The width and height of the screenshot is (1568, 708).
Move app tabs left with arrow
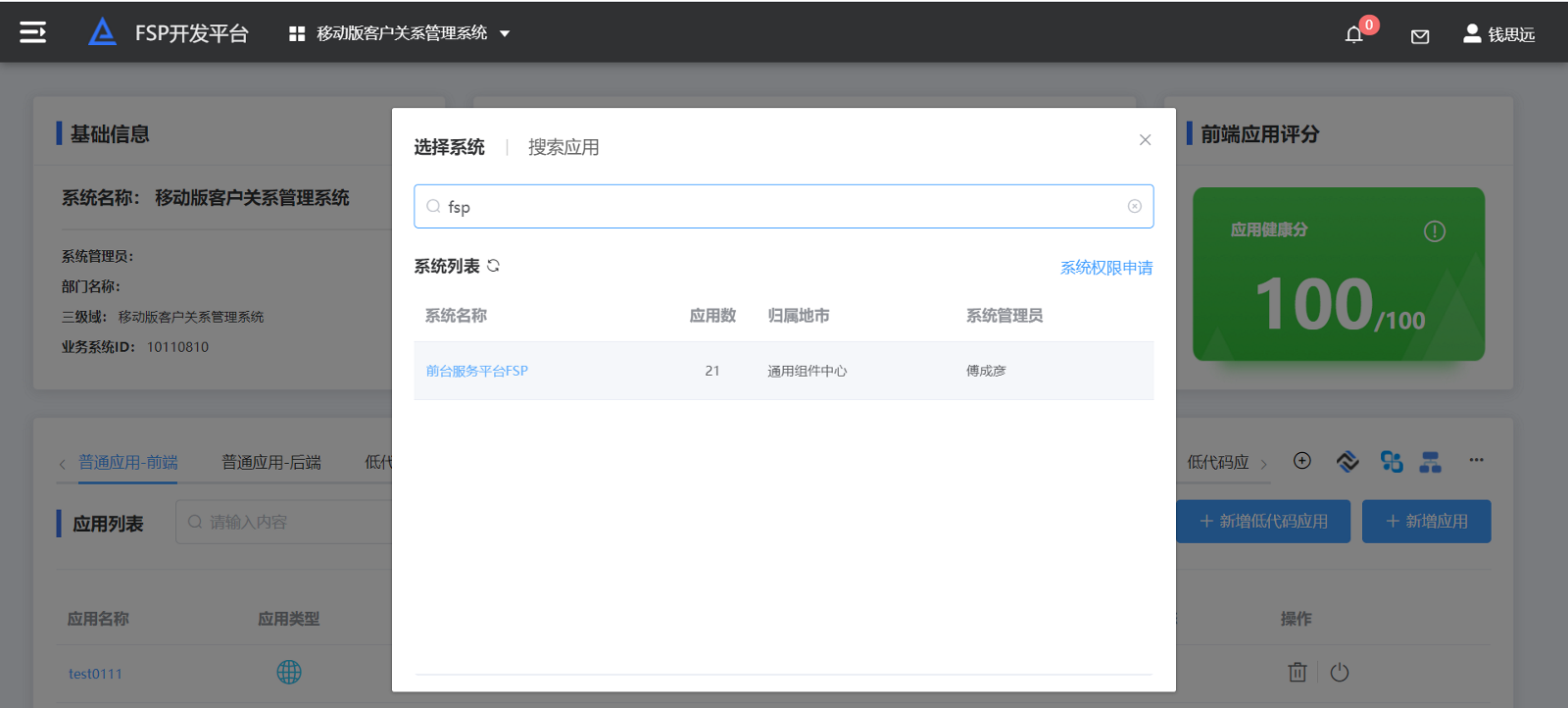click(x=62, y=464)
